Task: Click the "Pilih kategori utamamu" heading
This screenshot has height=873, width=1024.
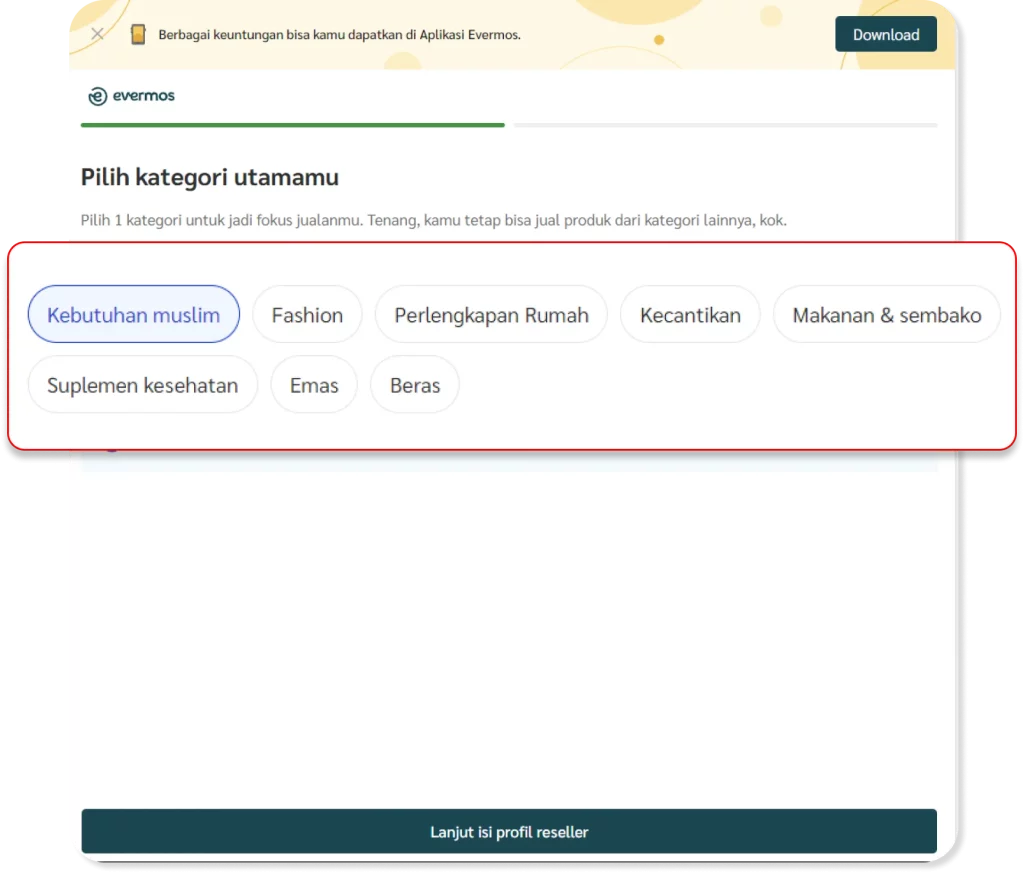Action: [x=209, y=177]
